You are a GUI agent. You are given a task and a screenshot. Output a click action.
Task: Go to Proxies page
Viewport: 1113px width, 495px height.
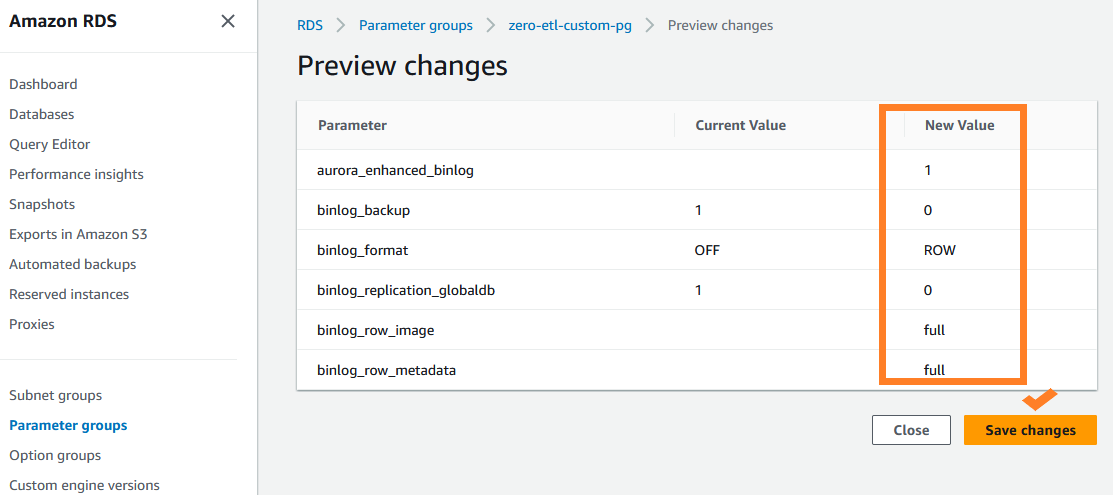pyautogui.click(x=32, y=324)
